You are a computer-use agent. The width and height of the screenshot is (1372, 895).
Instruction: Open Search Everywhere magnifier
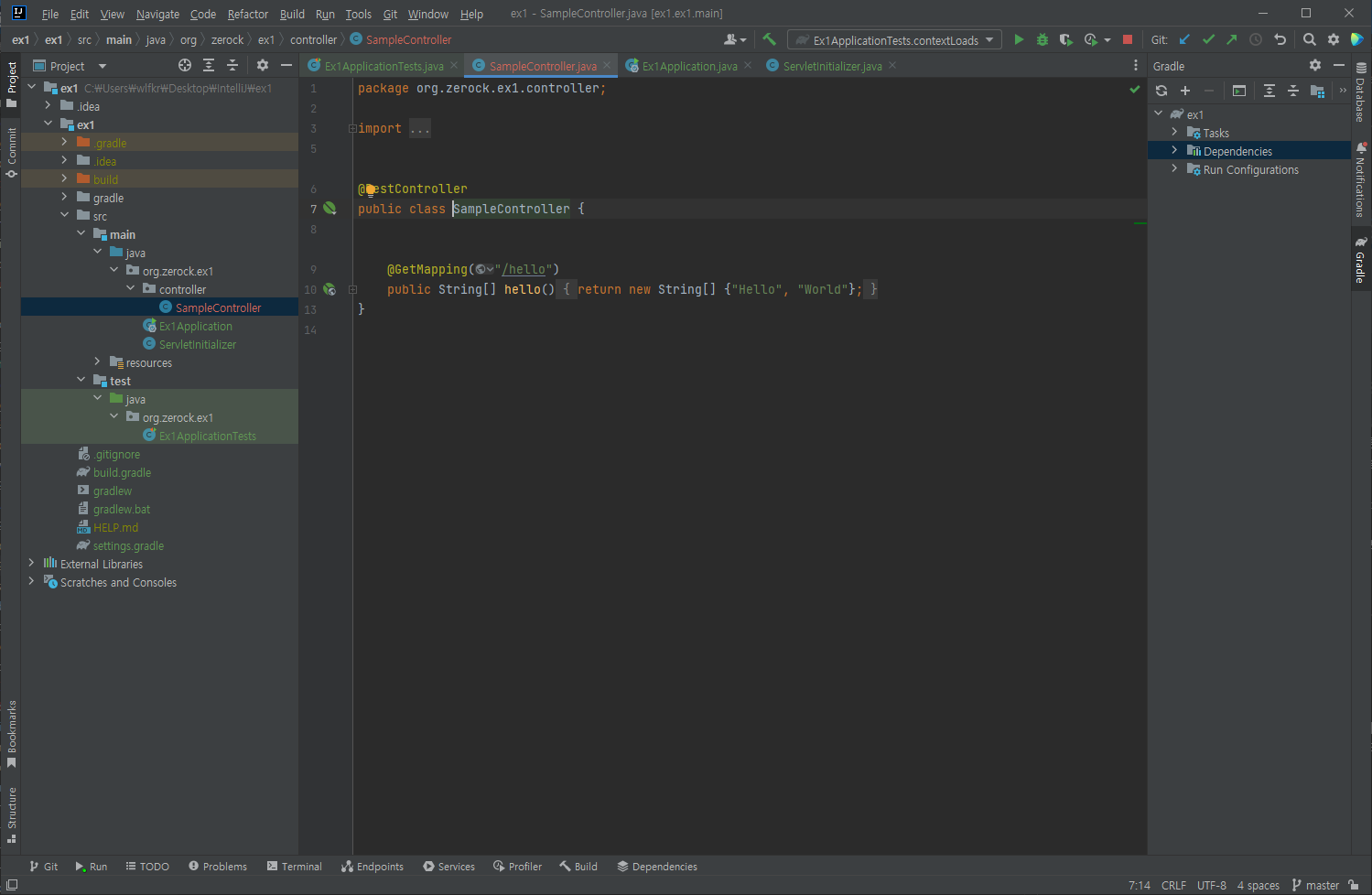coord(1310,39)
